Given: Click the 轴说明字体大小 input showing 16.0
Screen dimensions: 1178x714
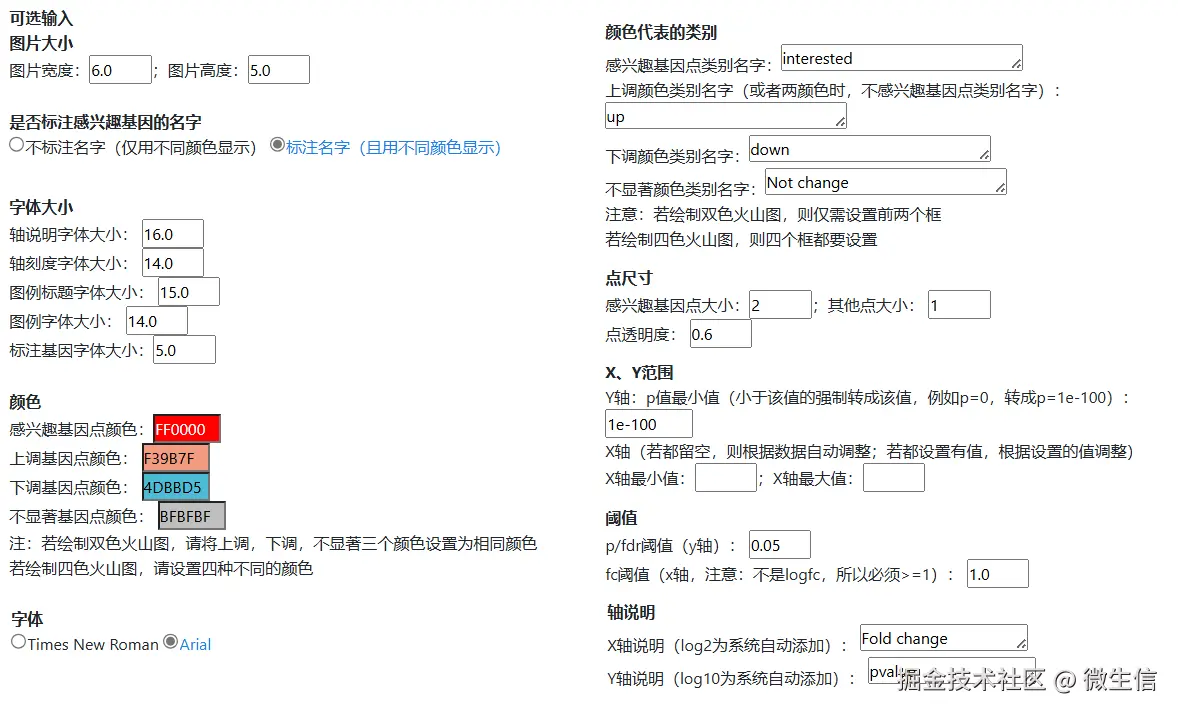Looking at the screenshot, I should (172, 233).
